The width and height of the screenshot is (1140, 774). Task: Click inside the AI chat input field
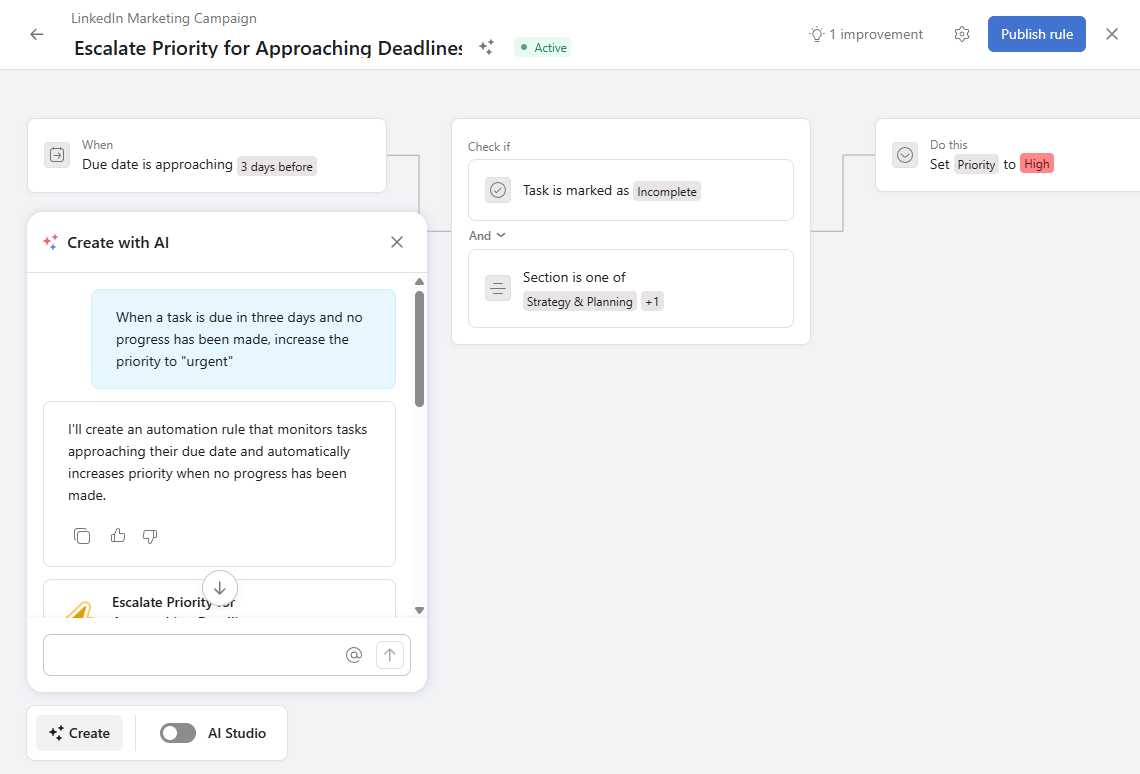[190, 654]
